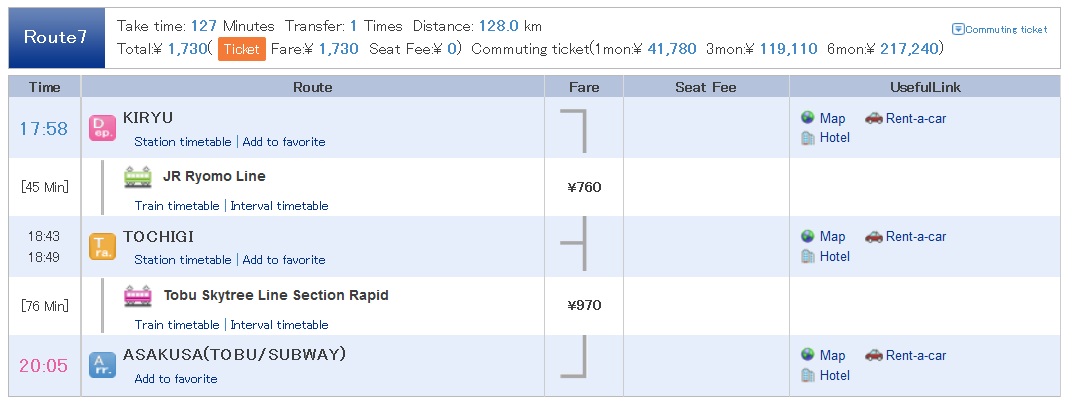Click the Route7 header label
This screenshot has height=404, width=1080.
click(x=56, y=37)
